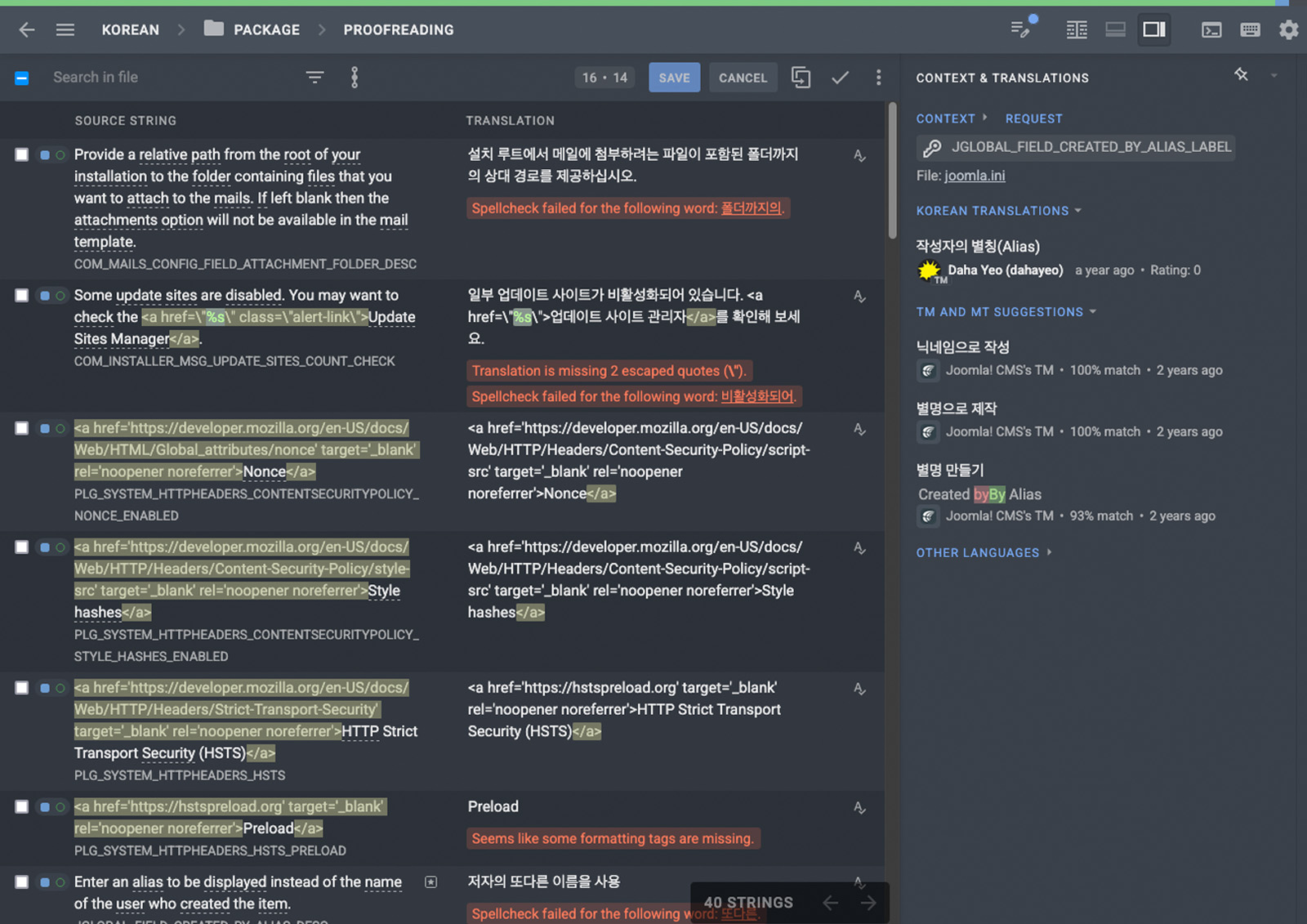Click the key icon beside JGLOBAL_FIELD_CREATED_BY_ALIAS_LABEL
This screenshot has height=924, width=1307.
pos(932,148)
